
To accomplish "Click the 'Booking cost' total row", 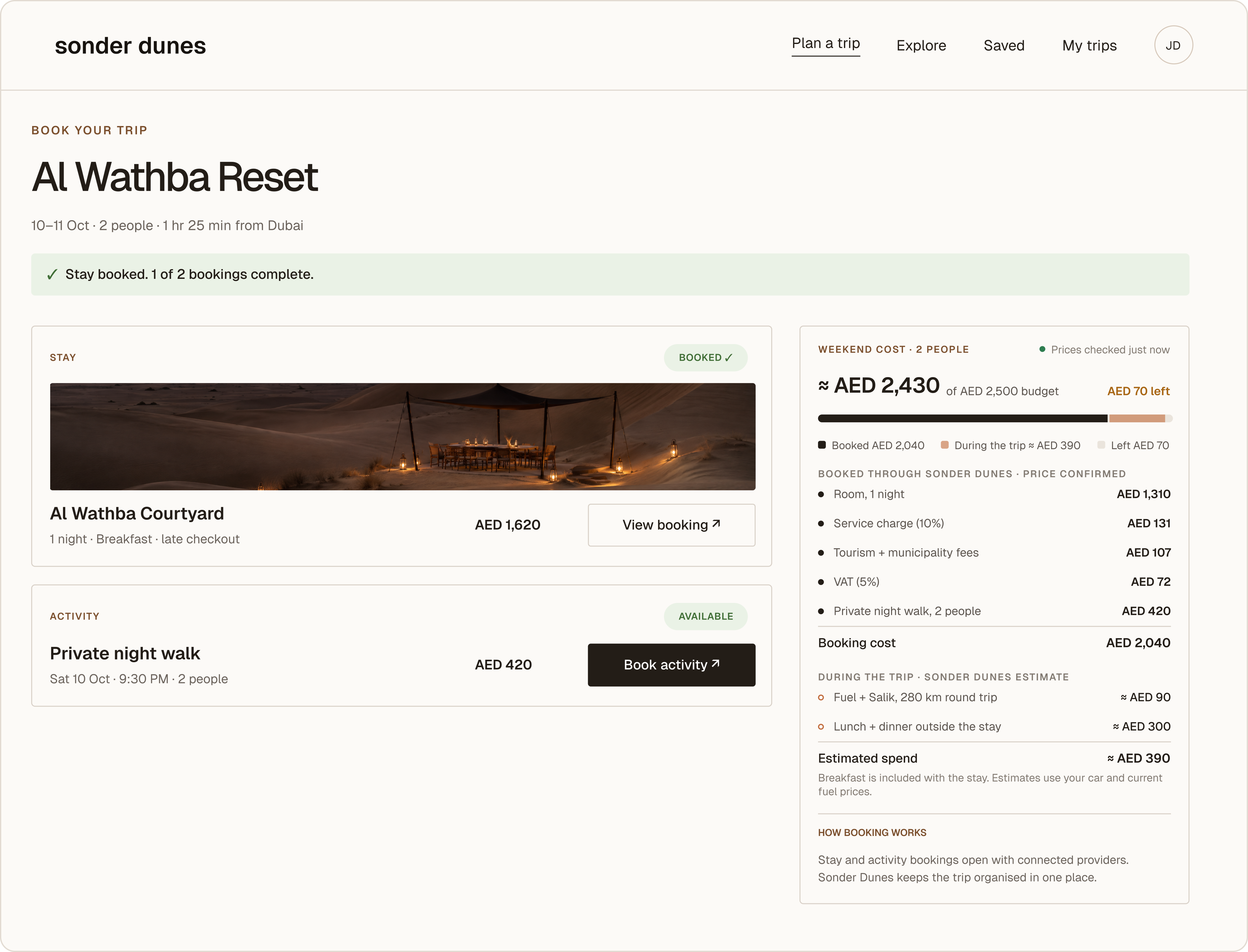I will pyautogui.click(x=994, y=643).
